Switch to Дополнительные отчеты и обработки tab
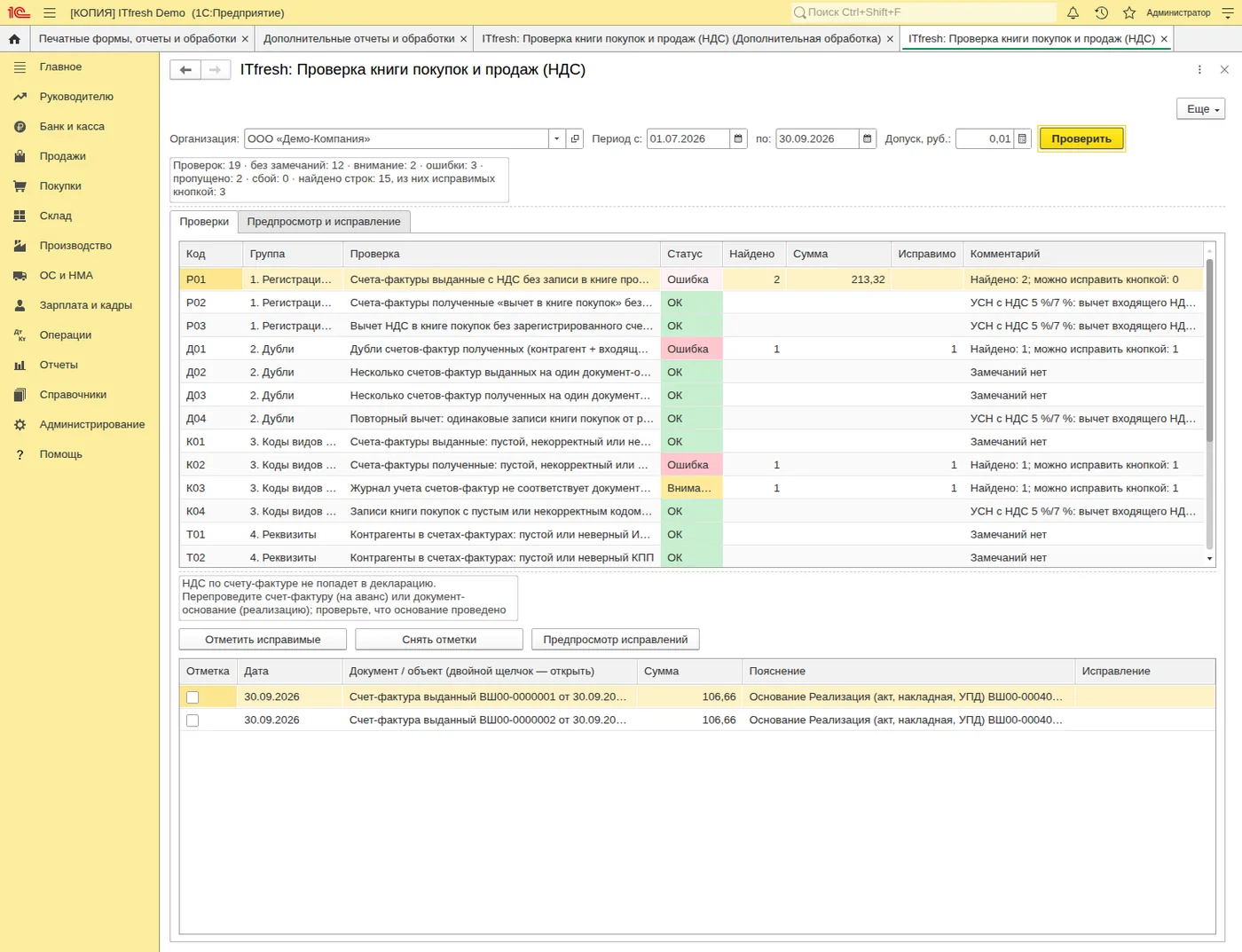This screenshot has height=952, width=1242. click(365, 39)
